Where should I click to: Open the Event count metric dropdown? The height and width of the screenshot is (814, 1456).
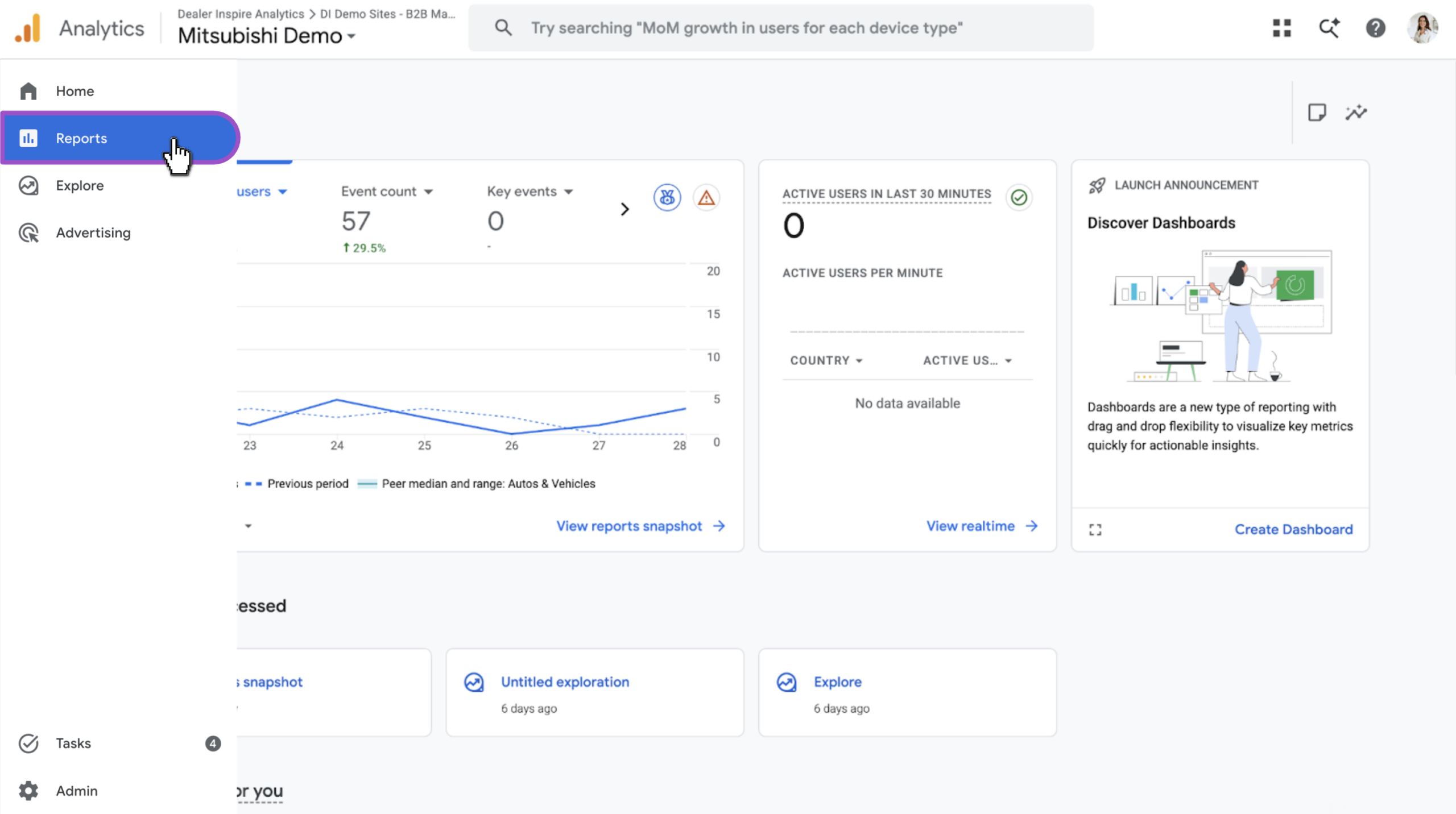tap(387, 192)
